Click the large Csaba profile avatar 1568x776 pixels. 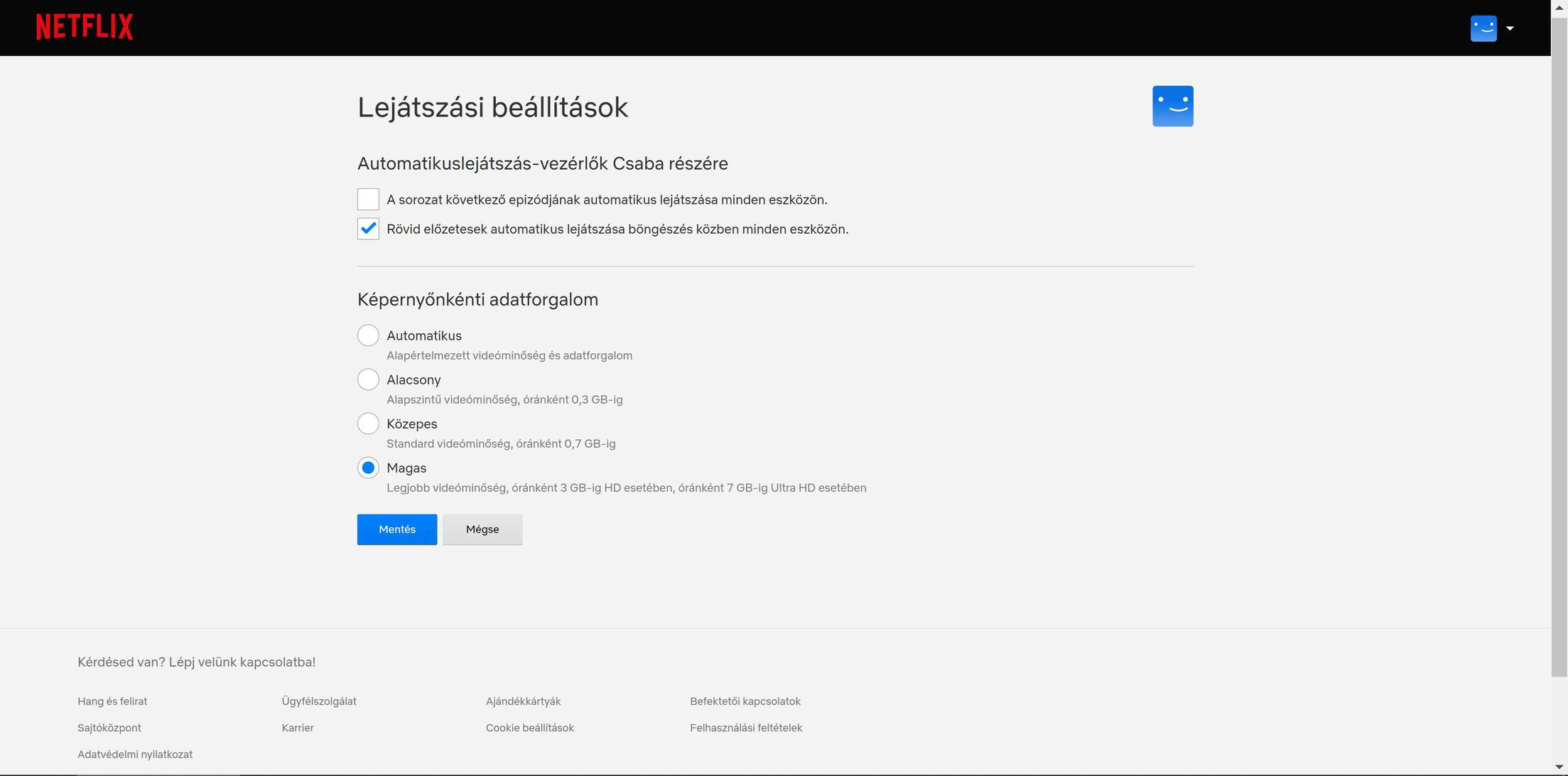pos(1172,107)
